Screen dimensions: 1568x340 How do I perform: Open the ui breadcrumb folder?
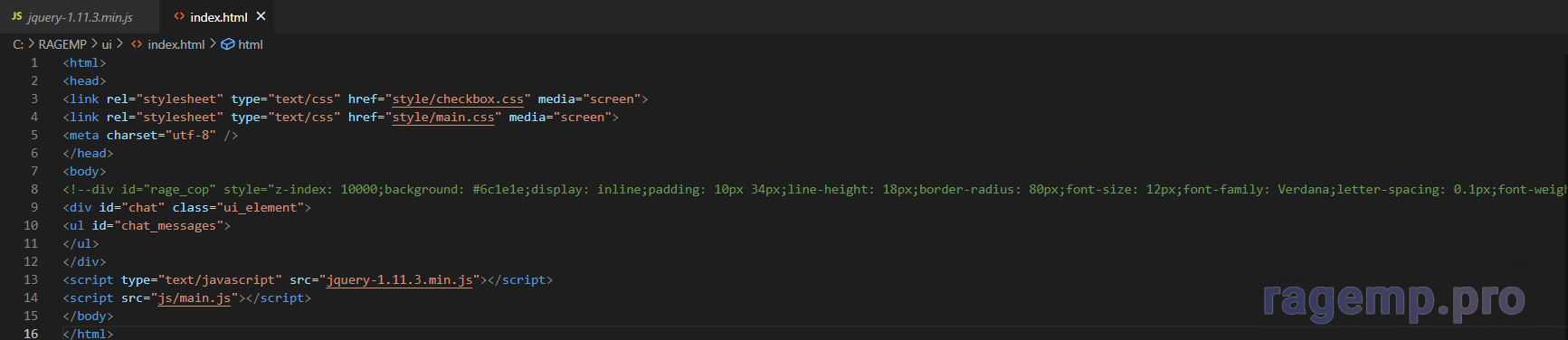(107, 44)
